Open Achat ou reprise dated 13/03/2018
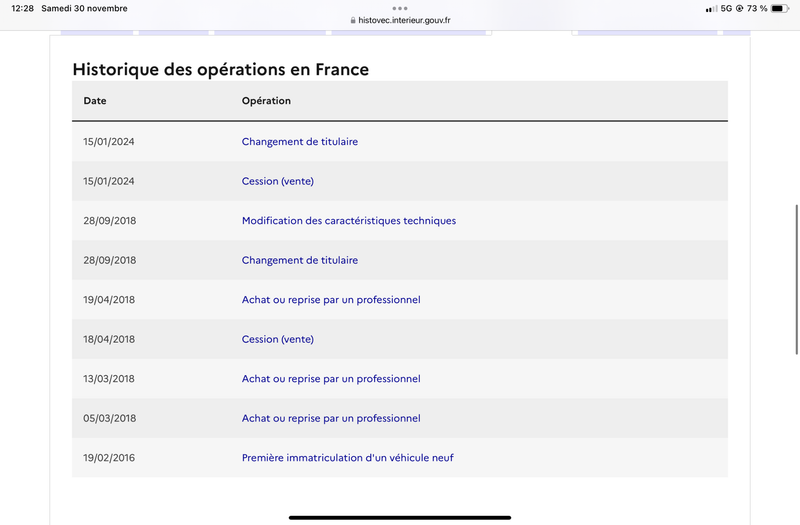This screenshot has height=525, width=800. [331, 379]
